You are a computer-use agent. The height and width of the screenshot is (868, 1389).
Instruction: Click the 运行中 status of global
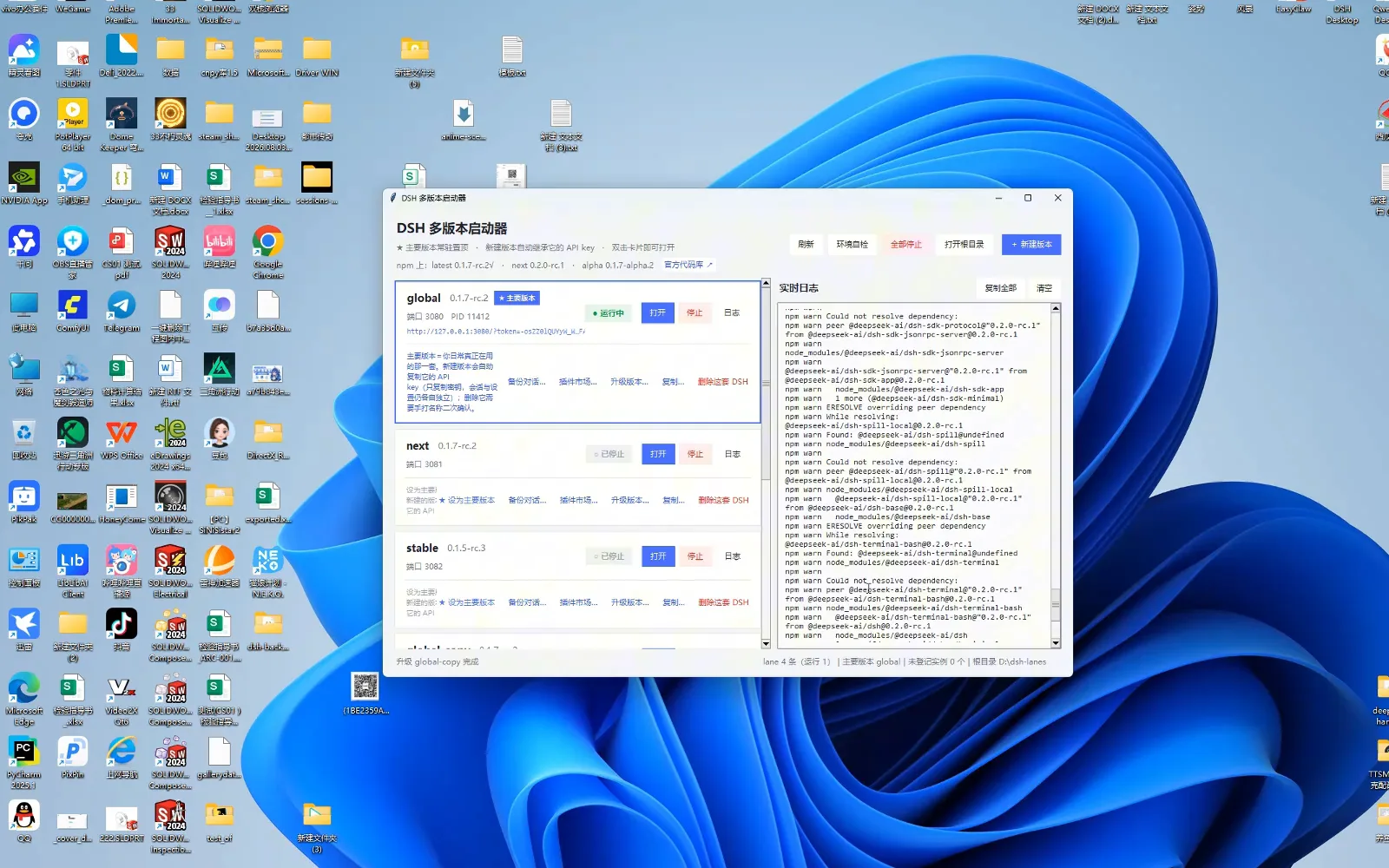click(x=608, y=313)
